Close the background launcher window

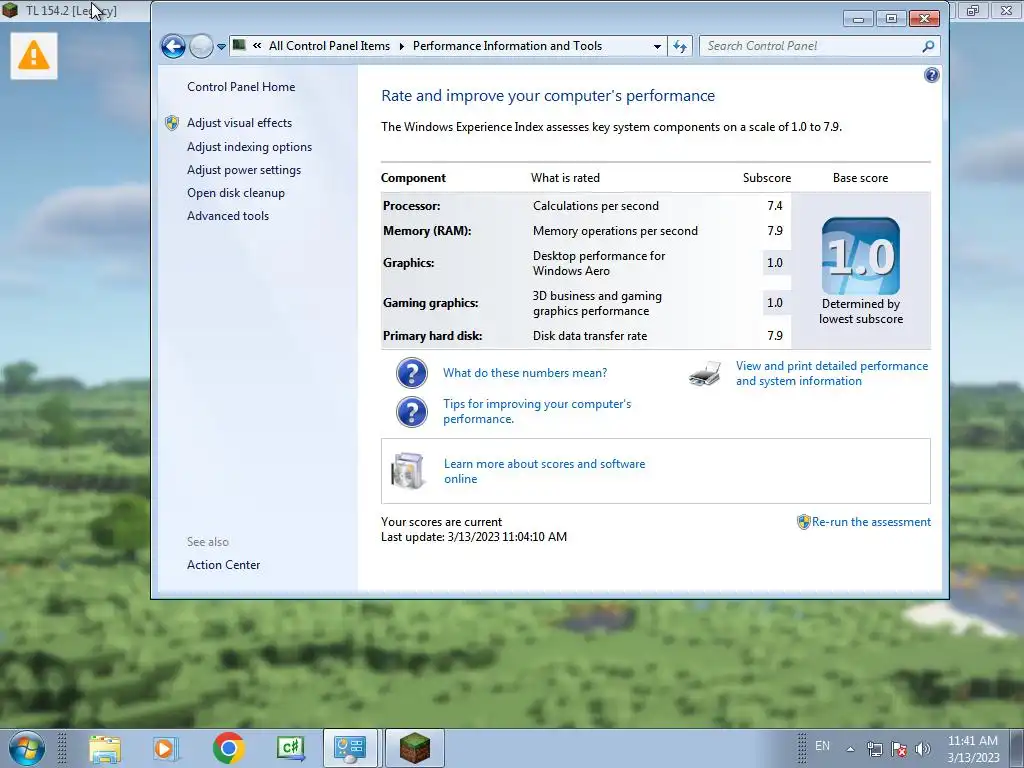tap(1006, 10)
